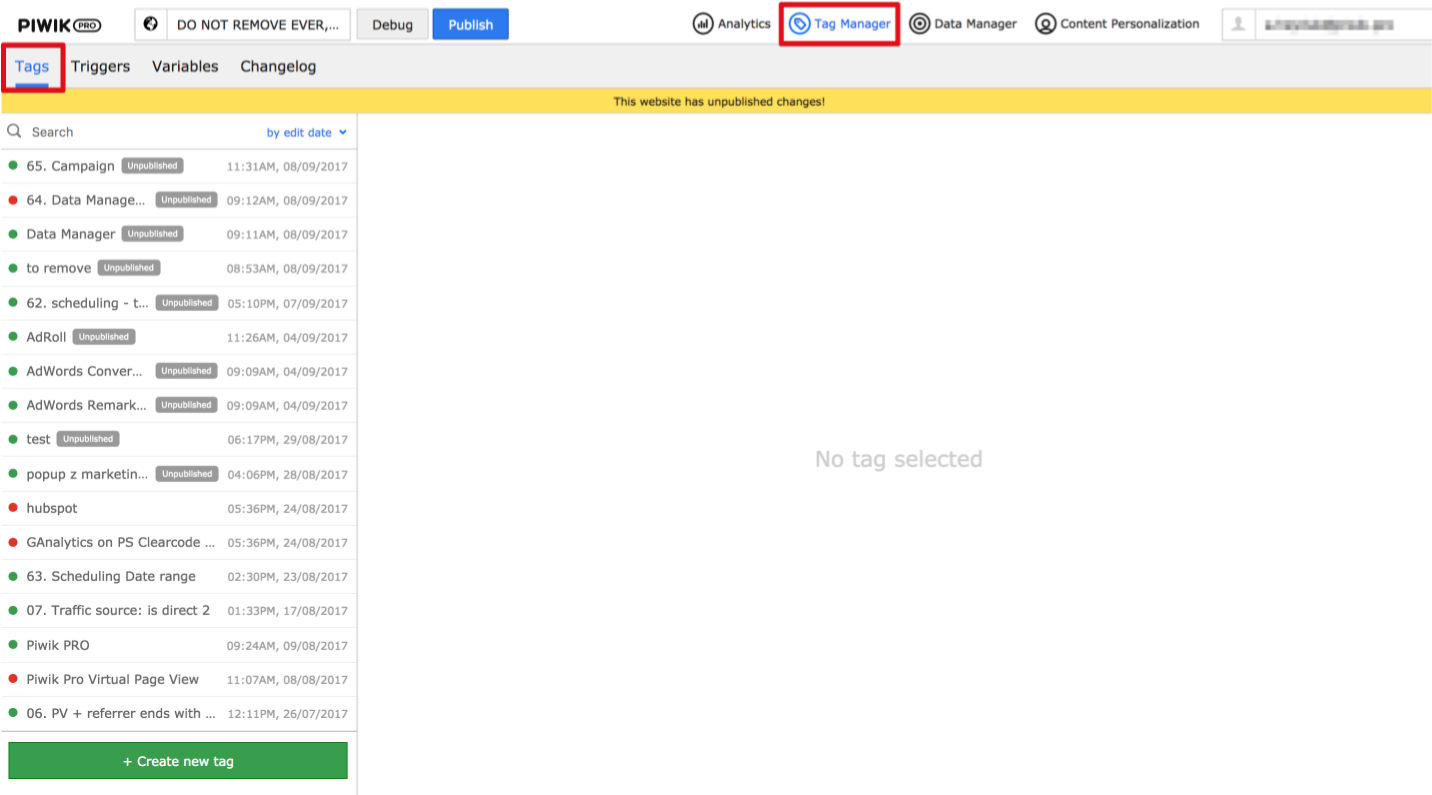Open Analytics module

coord(732,24)
